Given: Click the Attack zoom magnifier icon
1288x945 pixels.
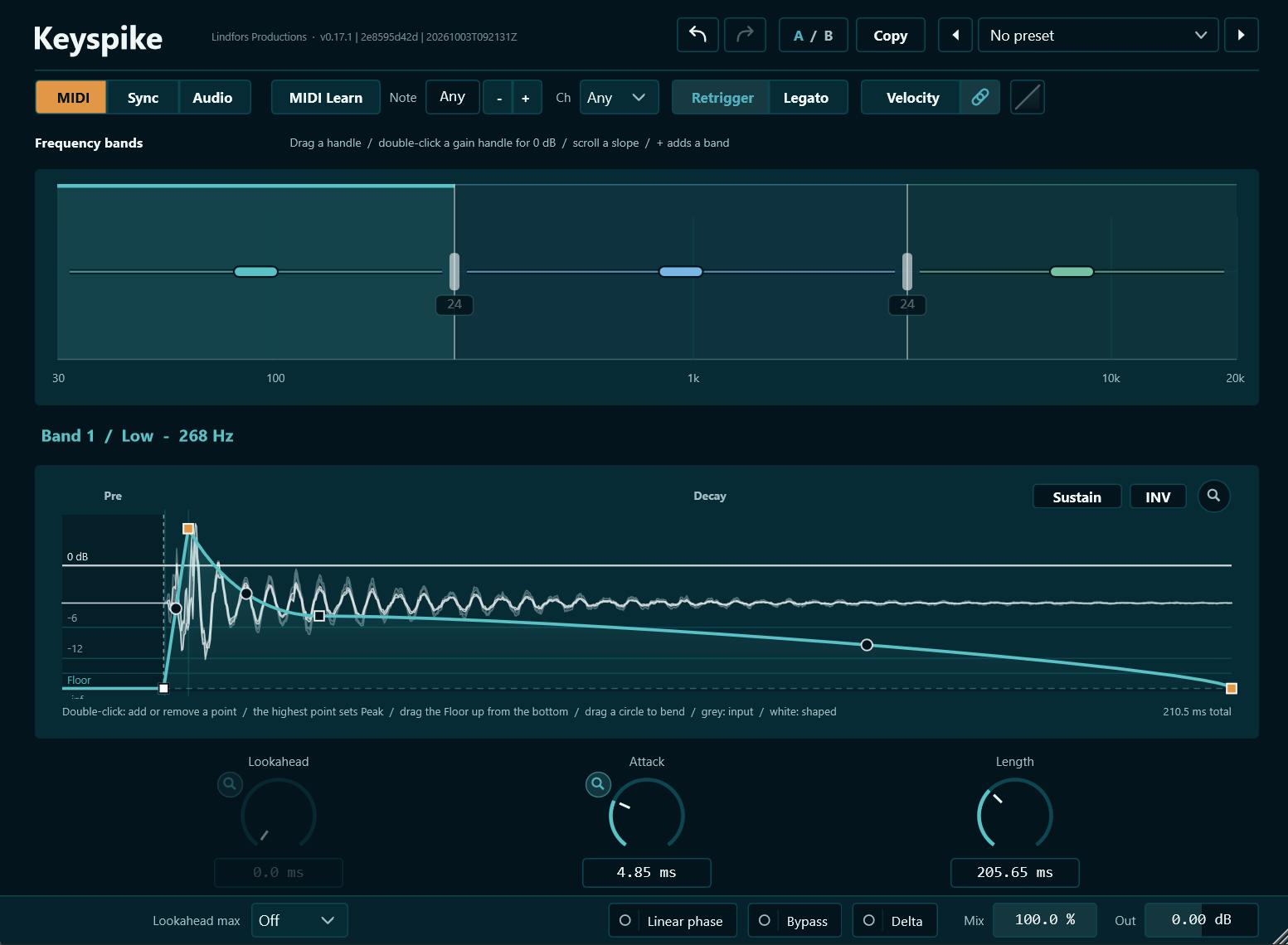Looking at the screenshot, I should (598, 783).
